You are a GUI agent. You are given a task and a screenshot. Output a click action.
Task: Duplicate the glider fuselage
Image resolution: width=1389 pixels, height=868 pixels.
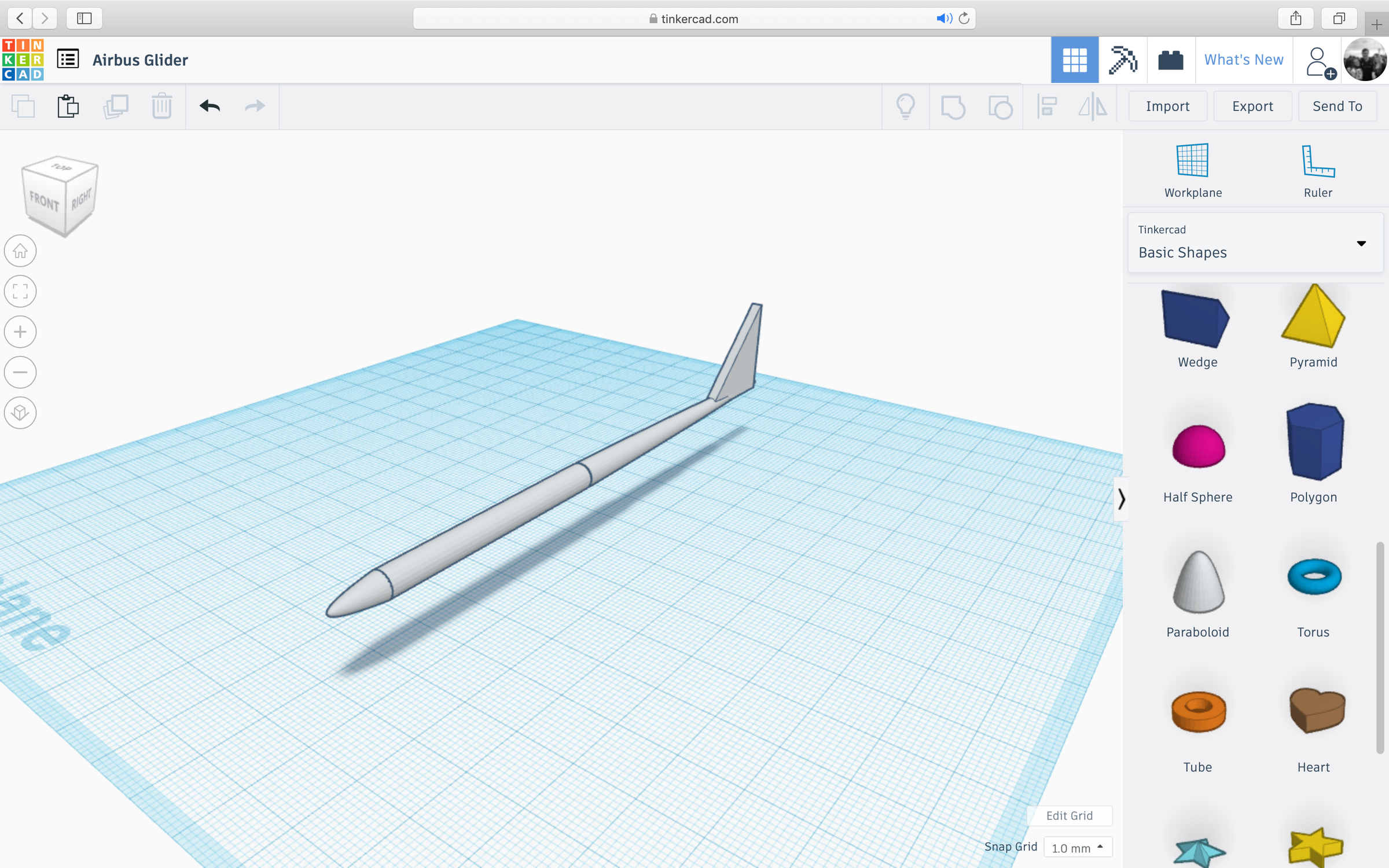116,106
